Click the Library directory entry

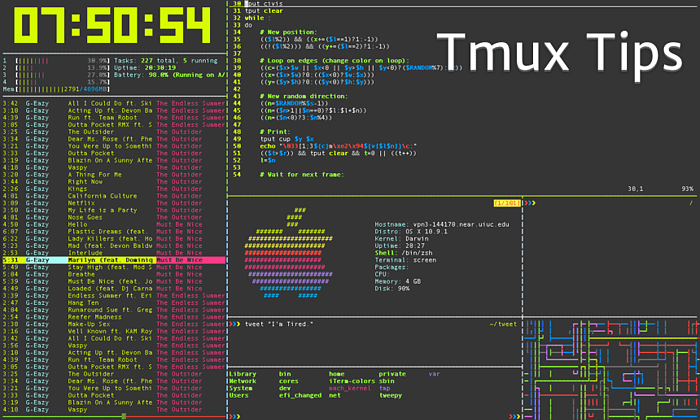[243, 373]
